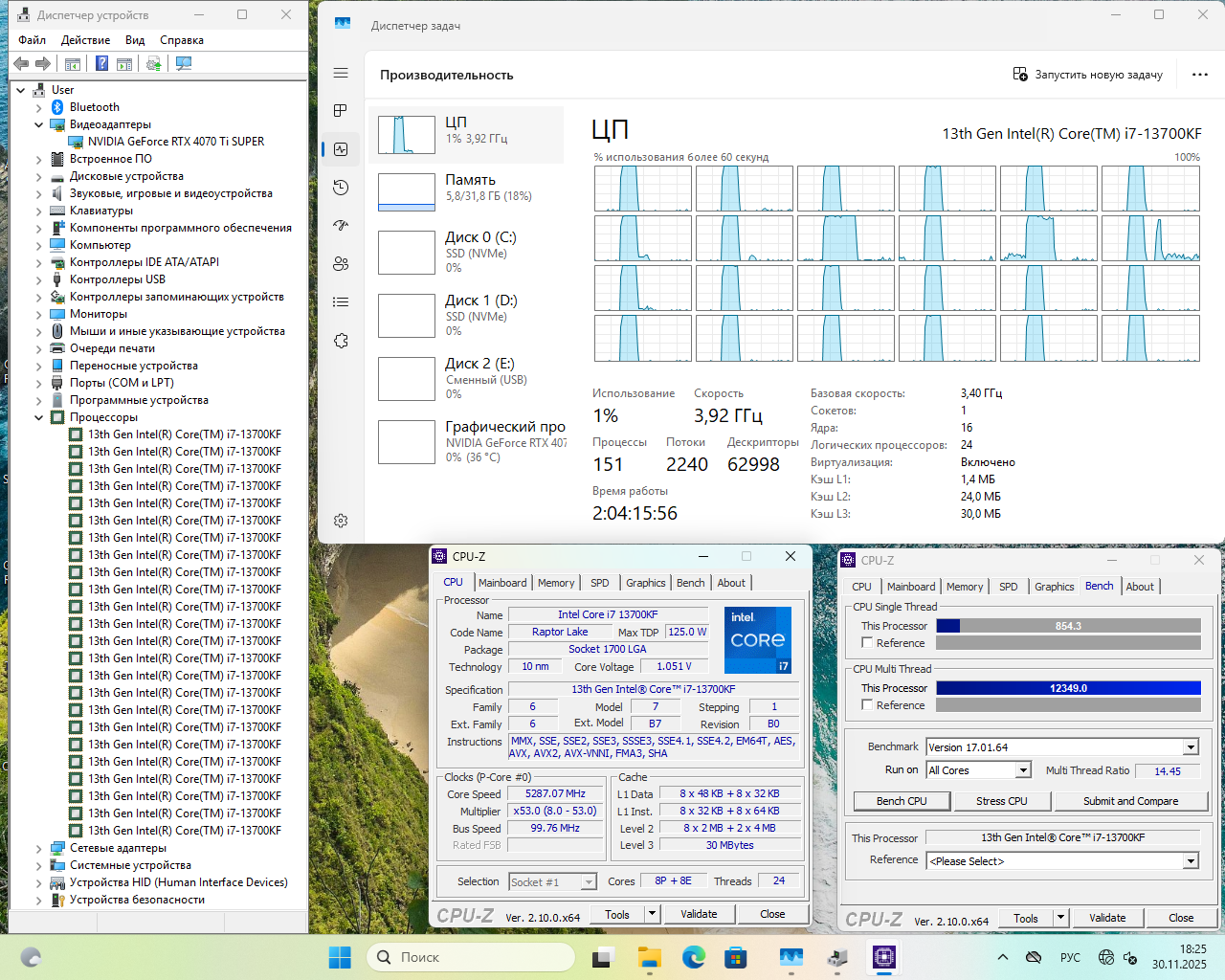The image size is (1225, 980).
Task: Click the Back arrow in Device Manager toolbar
Action: pyautogui.click(x=21, y=64)
